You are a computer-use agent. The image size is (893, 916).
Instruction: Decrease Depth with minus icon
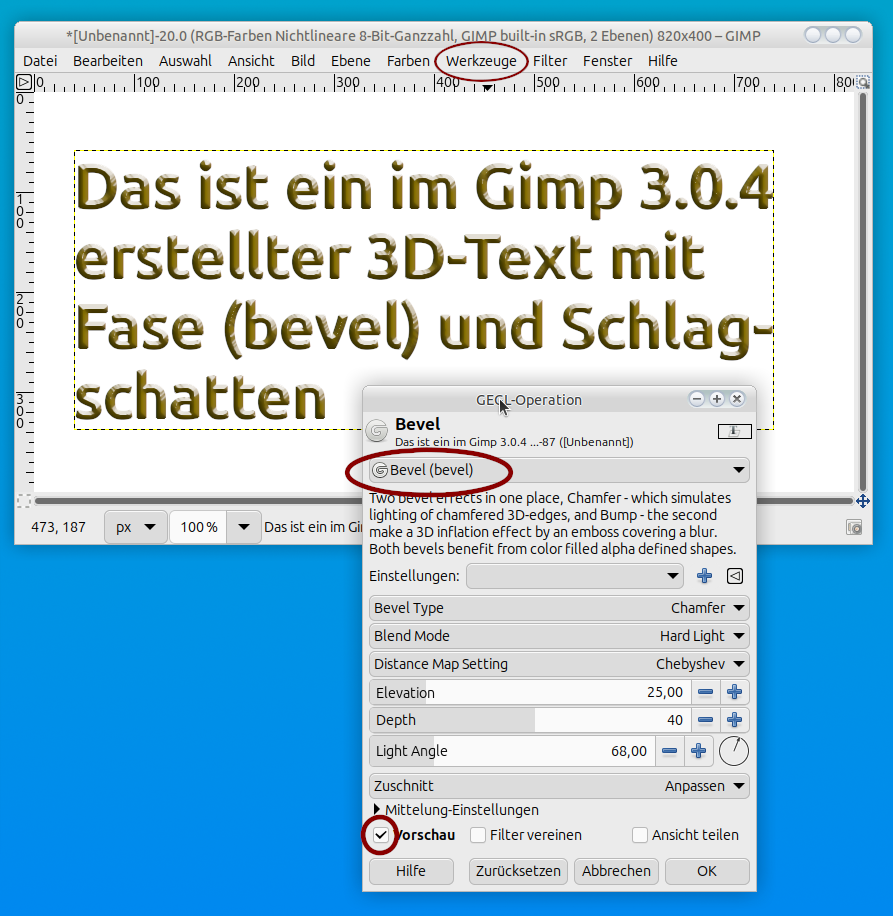(x=706, y=720)
